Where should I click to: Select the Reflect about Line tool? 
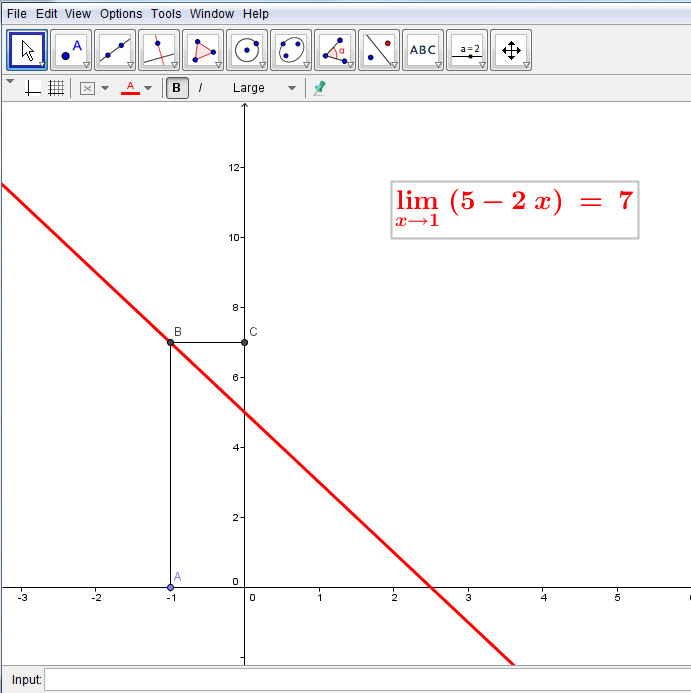pyautogui.click(x=379, y=50)
